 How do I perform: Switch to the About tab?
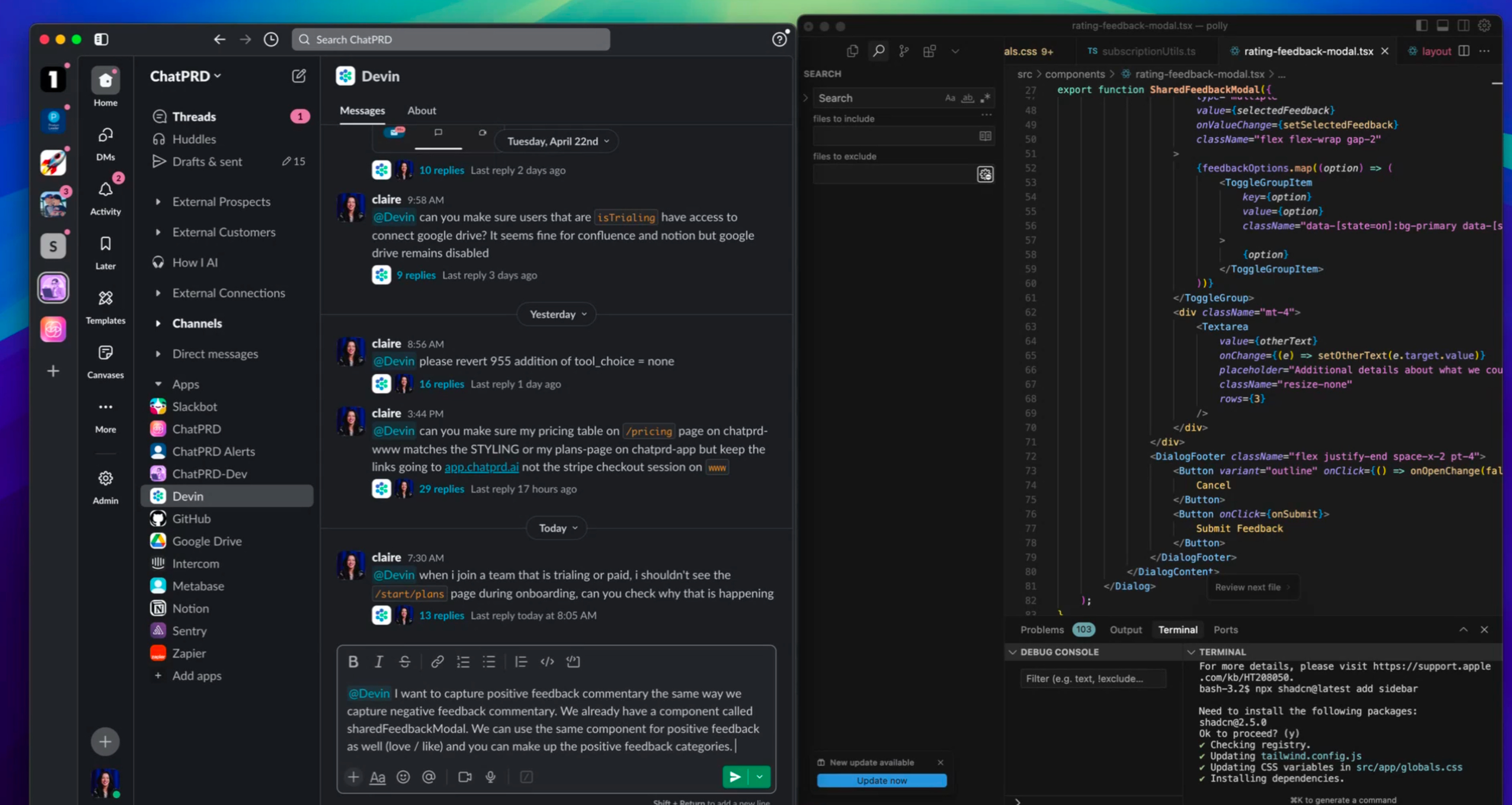pyautogui.click(x=422, y=110)
